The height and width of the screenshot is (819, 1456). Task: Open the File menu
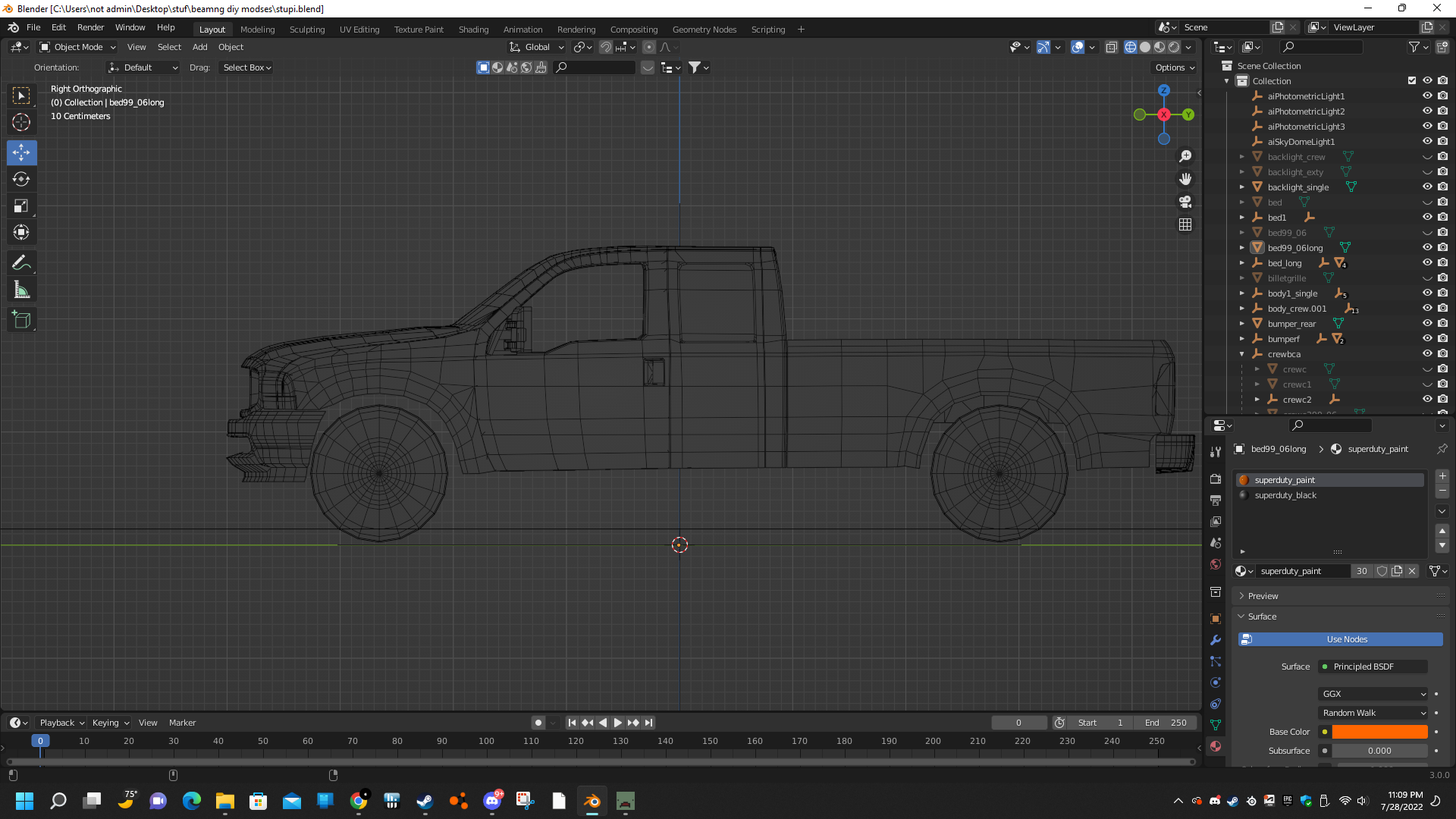click(x=33, y=27)
